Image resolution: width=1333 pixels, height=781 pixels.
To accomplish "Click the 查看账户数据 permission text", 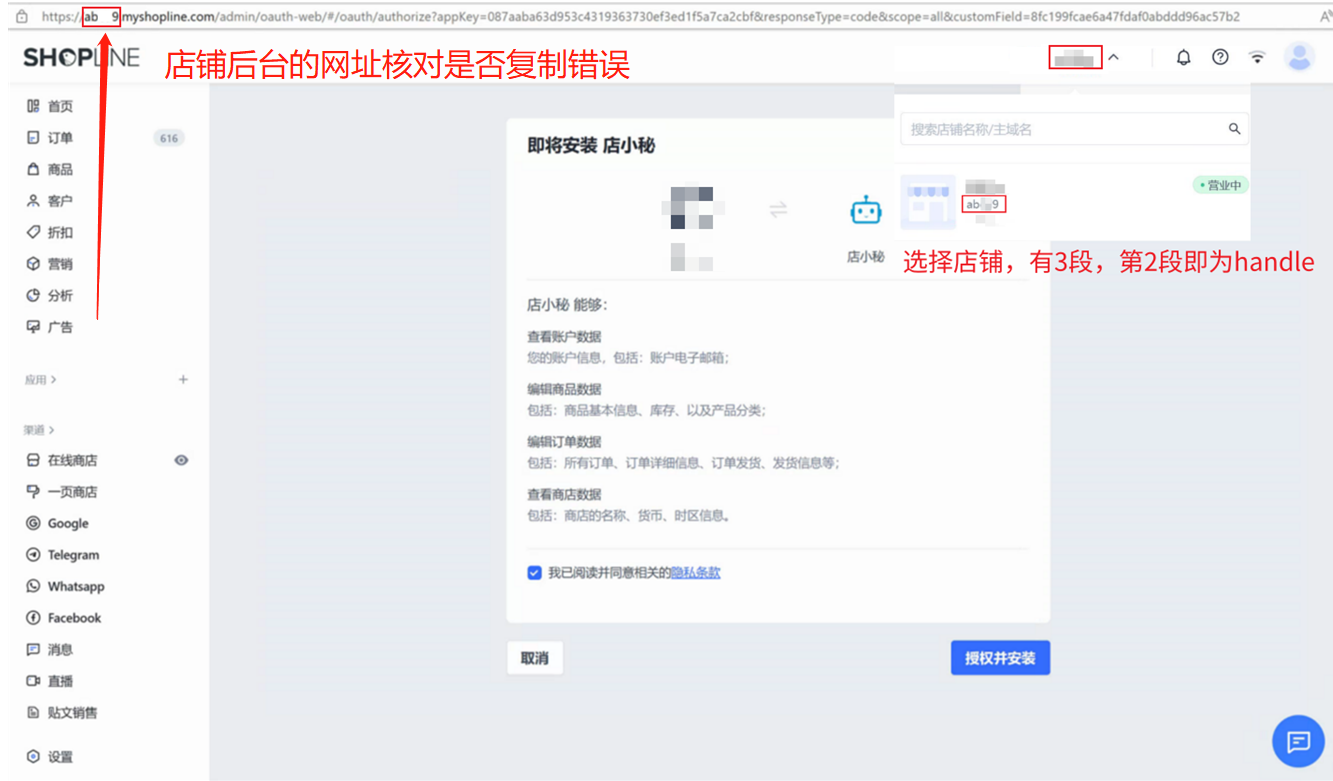I will pyautogui.click(x=564, y=337).
